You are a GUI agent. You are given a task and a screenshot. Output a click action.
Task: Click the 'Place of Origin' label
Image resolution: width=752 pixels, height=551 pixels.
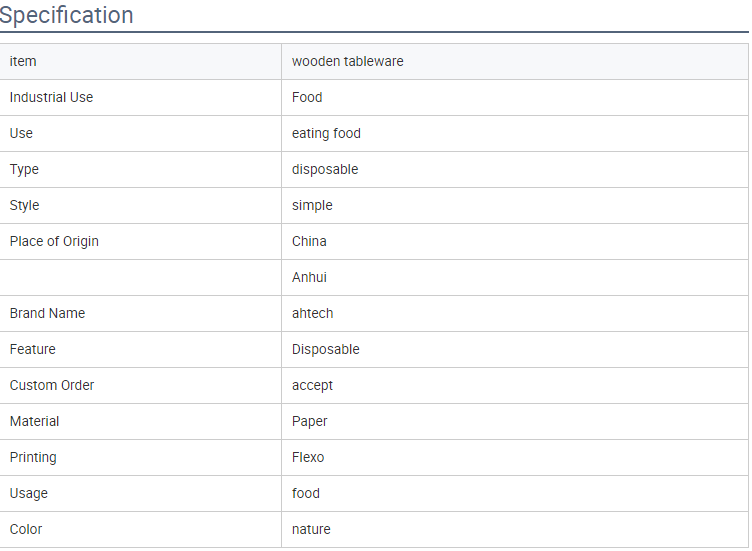pyautogui.click(x=54, y=241)
